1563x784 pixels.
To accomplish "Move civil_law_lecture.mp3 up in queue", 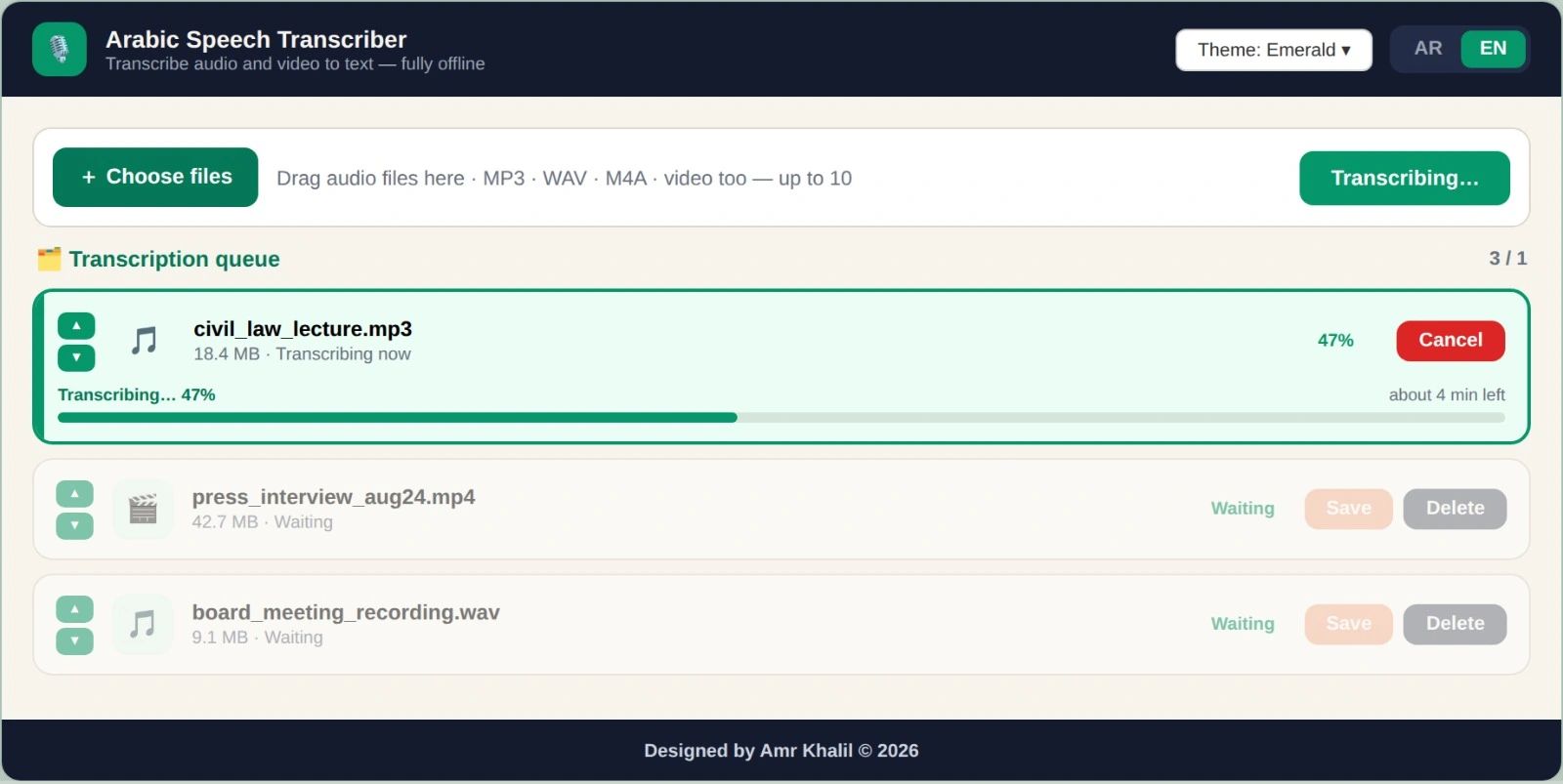I will (76, 325).
